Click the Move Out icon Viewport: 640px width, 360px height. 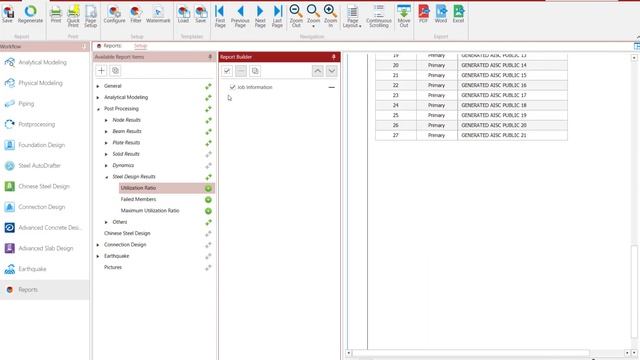coord(404,16)
